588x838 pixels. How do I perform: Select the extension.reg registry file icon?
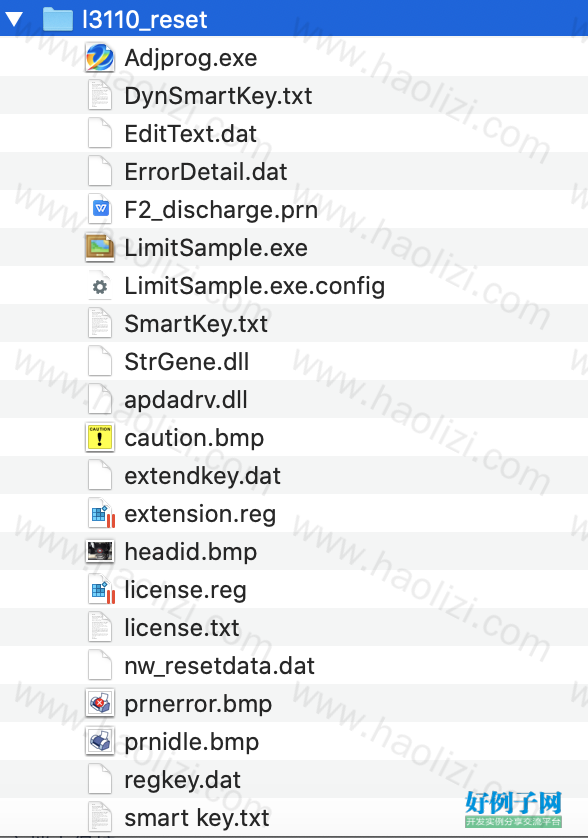click(101, 514)
